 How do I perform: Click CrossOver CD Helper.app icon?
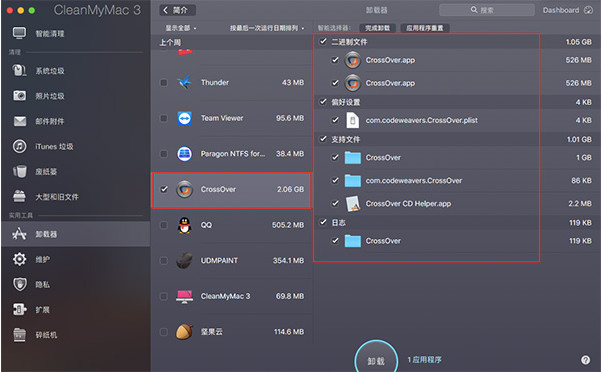(353, 203)
